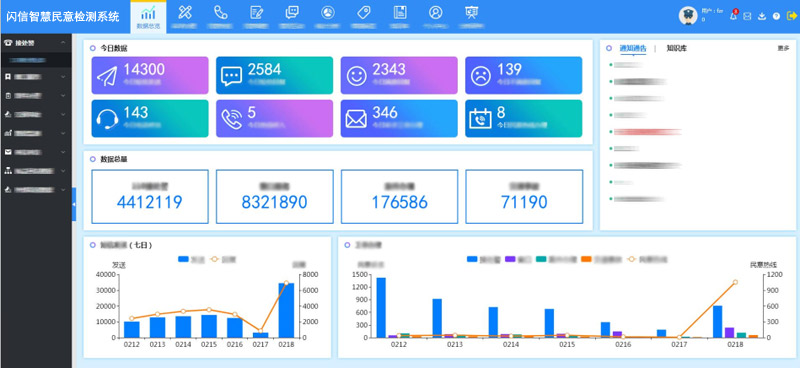The width and height of the screenshot is (800, 368).
Task: Switch to the 知识库 tab
Action: coord(677,48)
